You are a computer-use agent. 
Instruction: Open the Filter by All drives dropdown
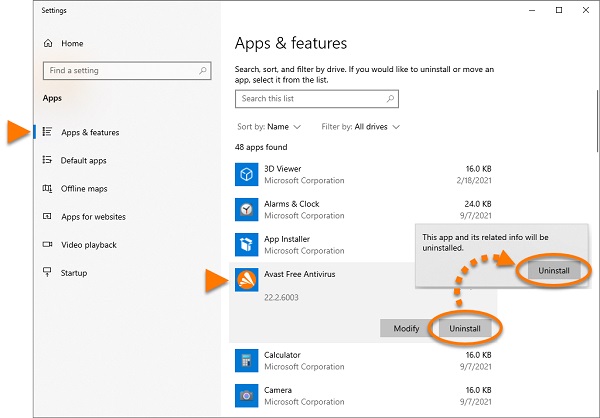[360, 127]
